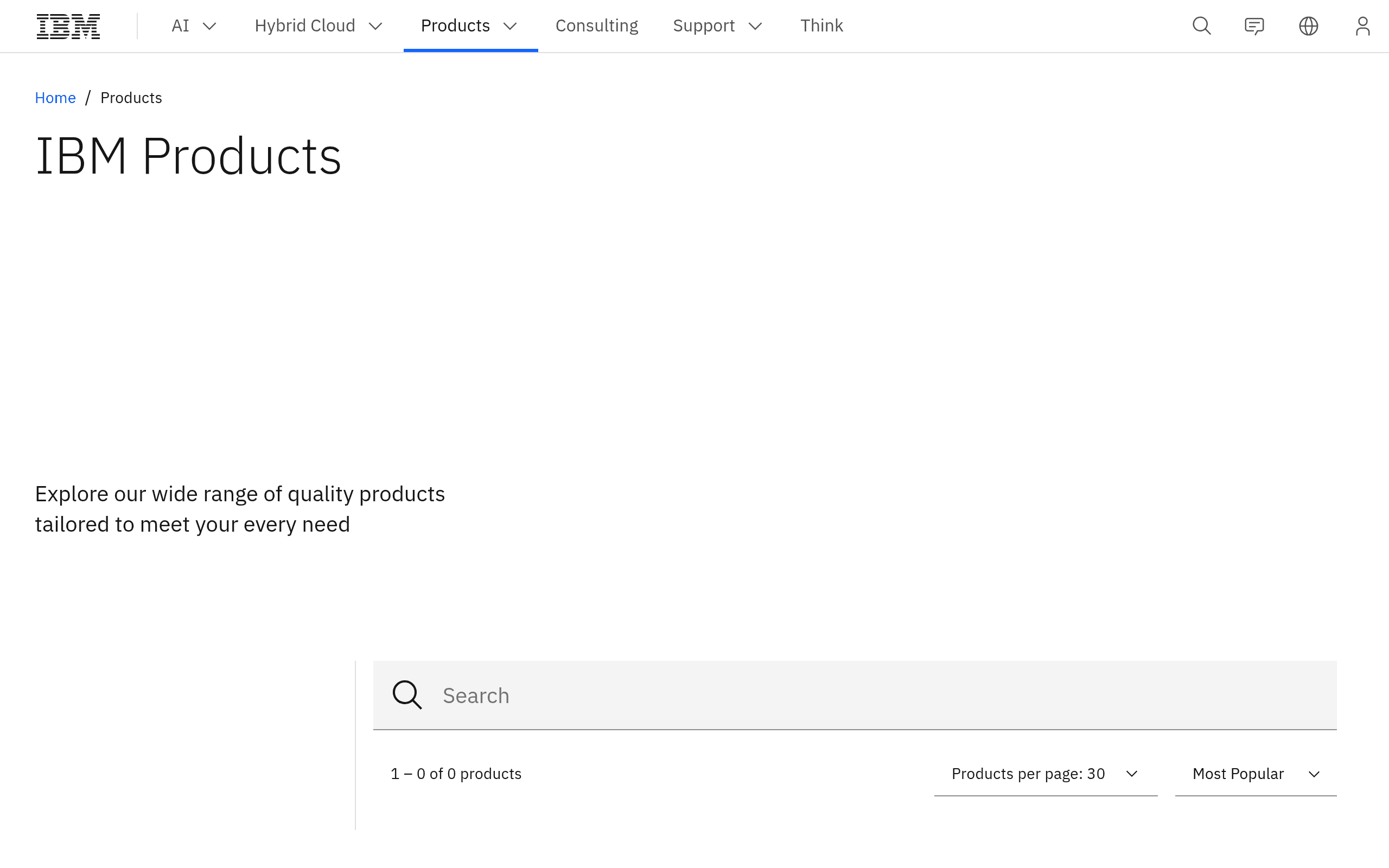Click the Products breadcrumb text
The width and height of the screenshot is (1389, 868).
[x=131, y=98]
